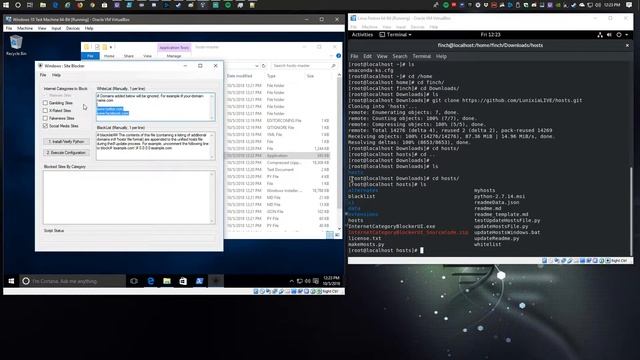The height and width of the screenshot is (360, 640).
Task: Enable the Fakenews Sites checkbox
Action: pos(45,118)
